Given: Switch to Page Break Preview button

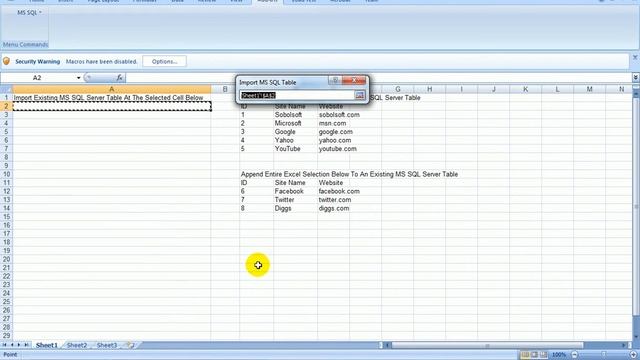Looking at the screenshot, I should (x=543, y=354).
